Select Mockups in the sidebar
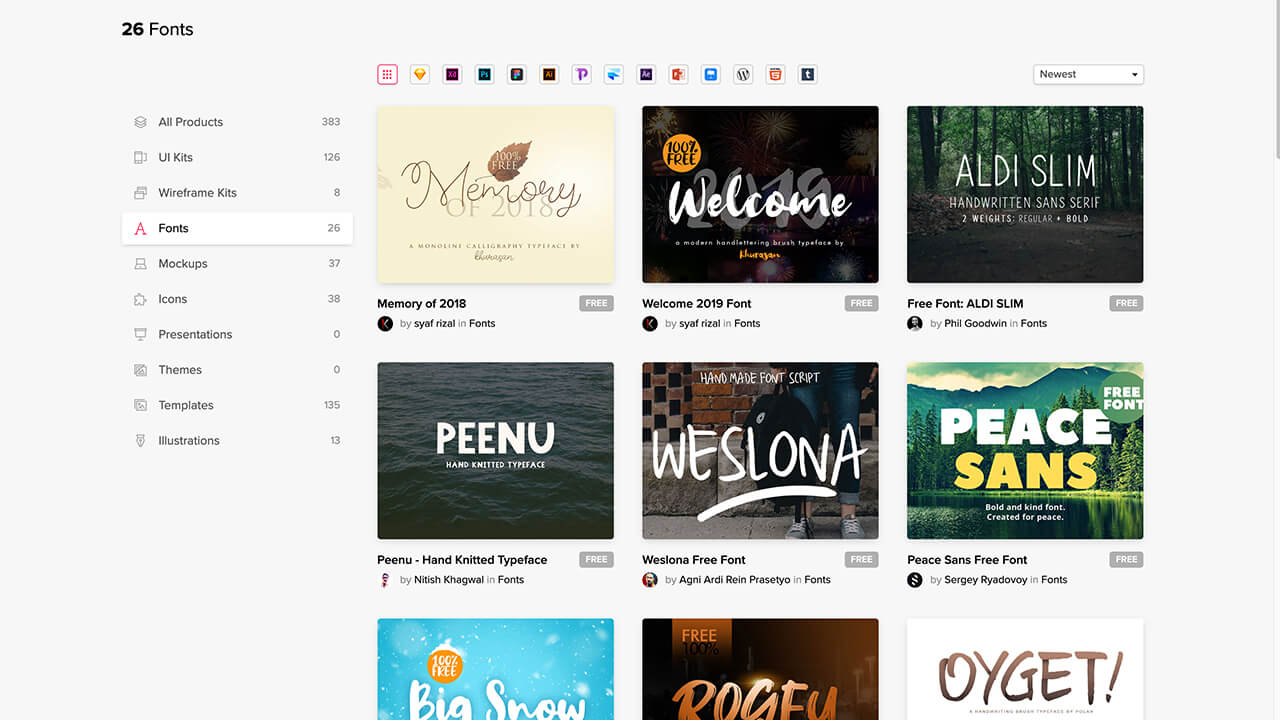This screenshot has width=1280, height=720. [183, 264]
